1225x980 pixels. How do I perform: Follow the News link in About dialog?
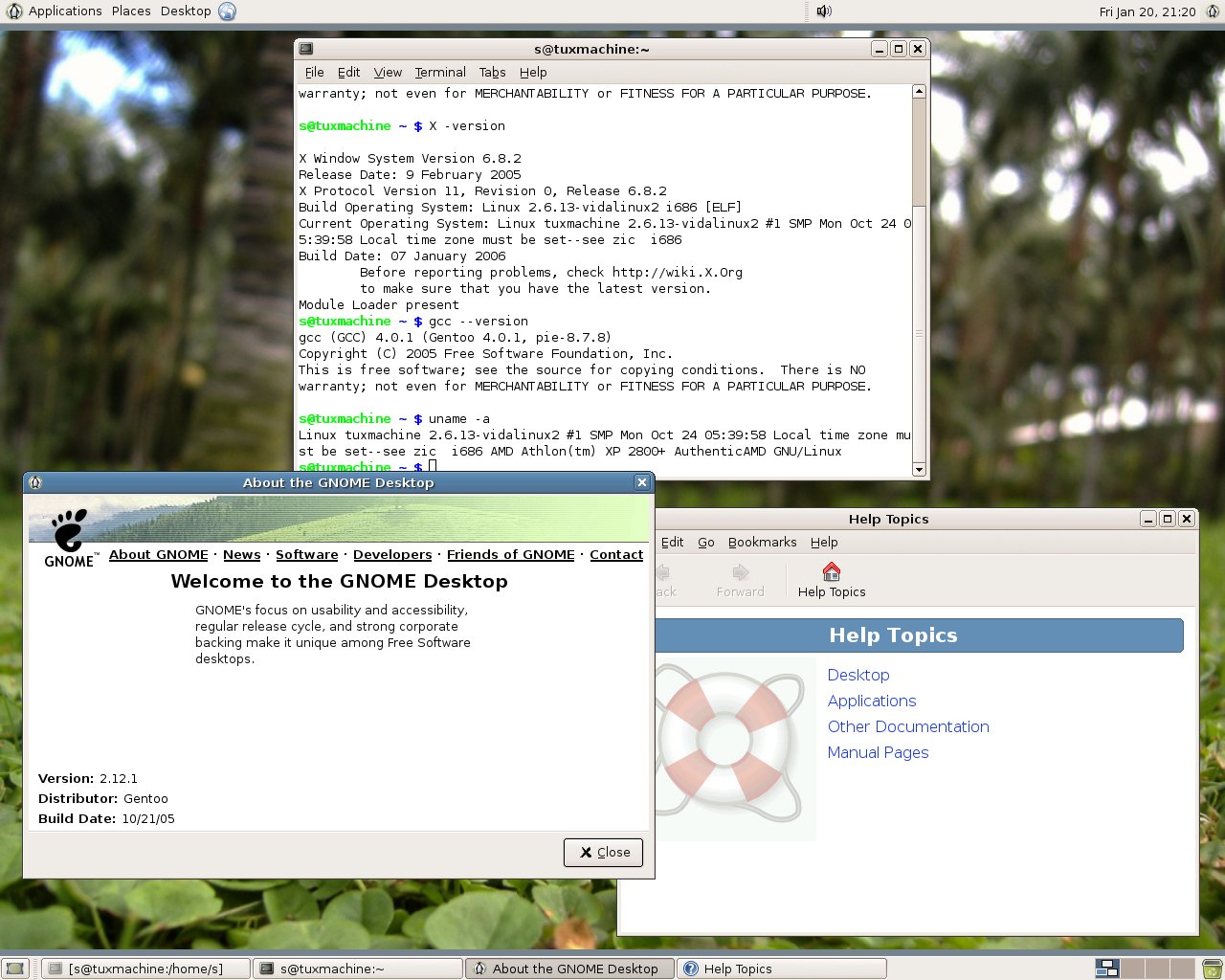coord(242,555)
